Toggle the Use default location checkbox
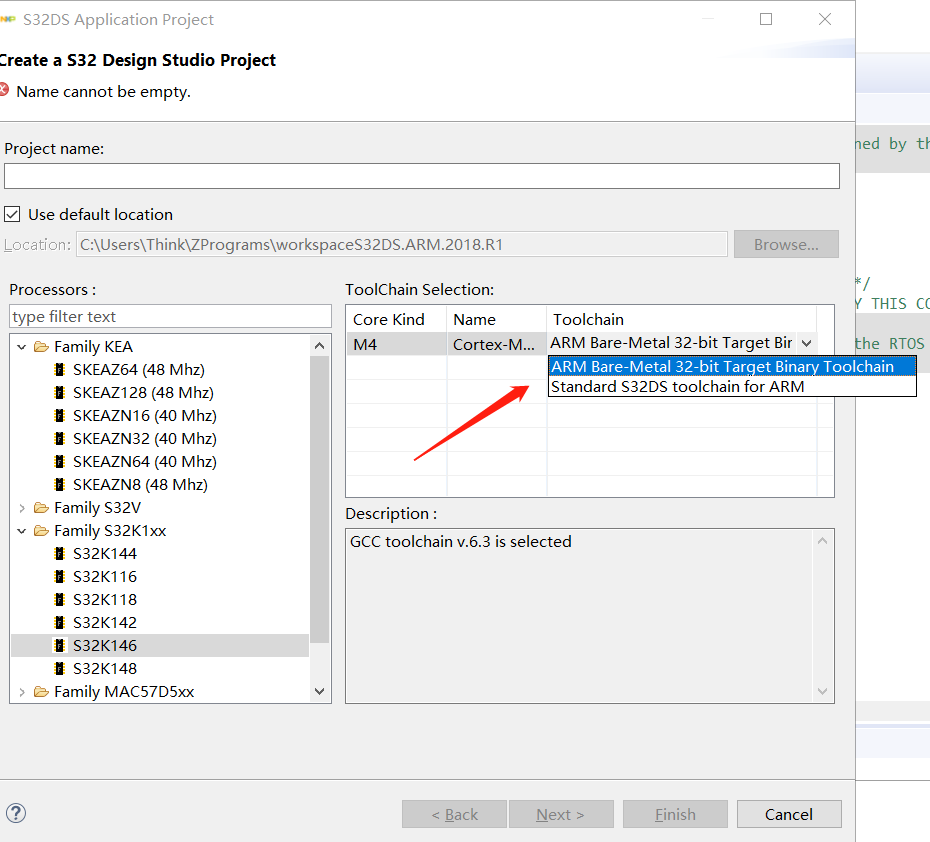 pyautogui.click(x=13, y=214)
